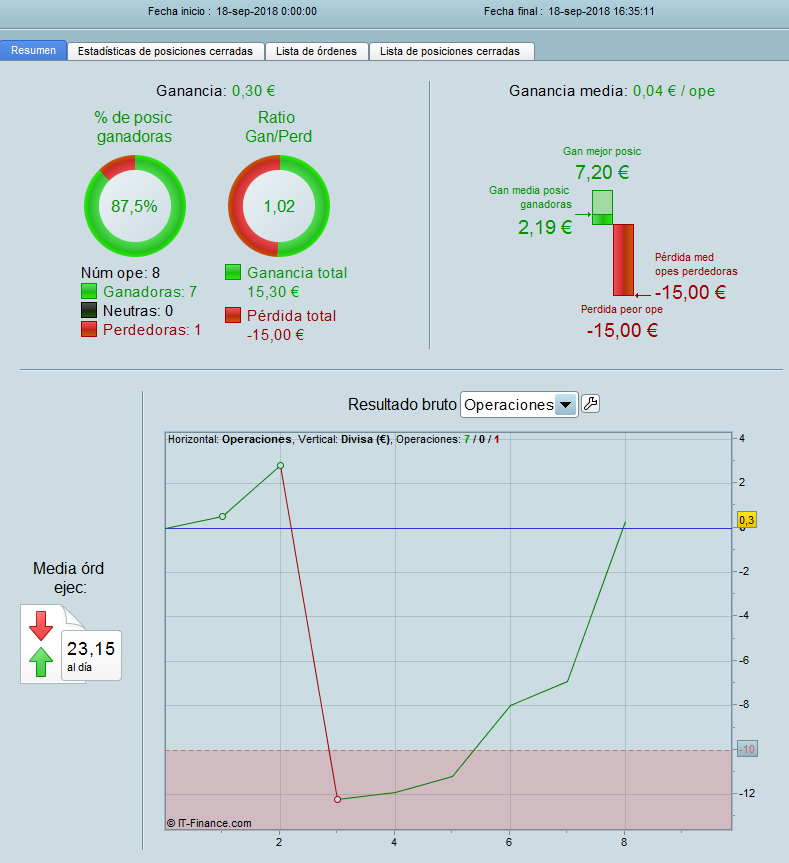Click the green up arrow order icon

[41, 662]
